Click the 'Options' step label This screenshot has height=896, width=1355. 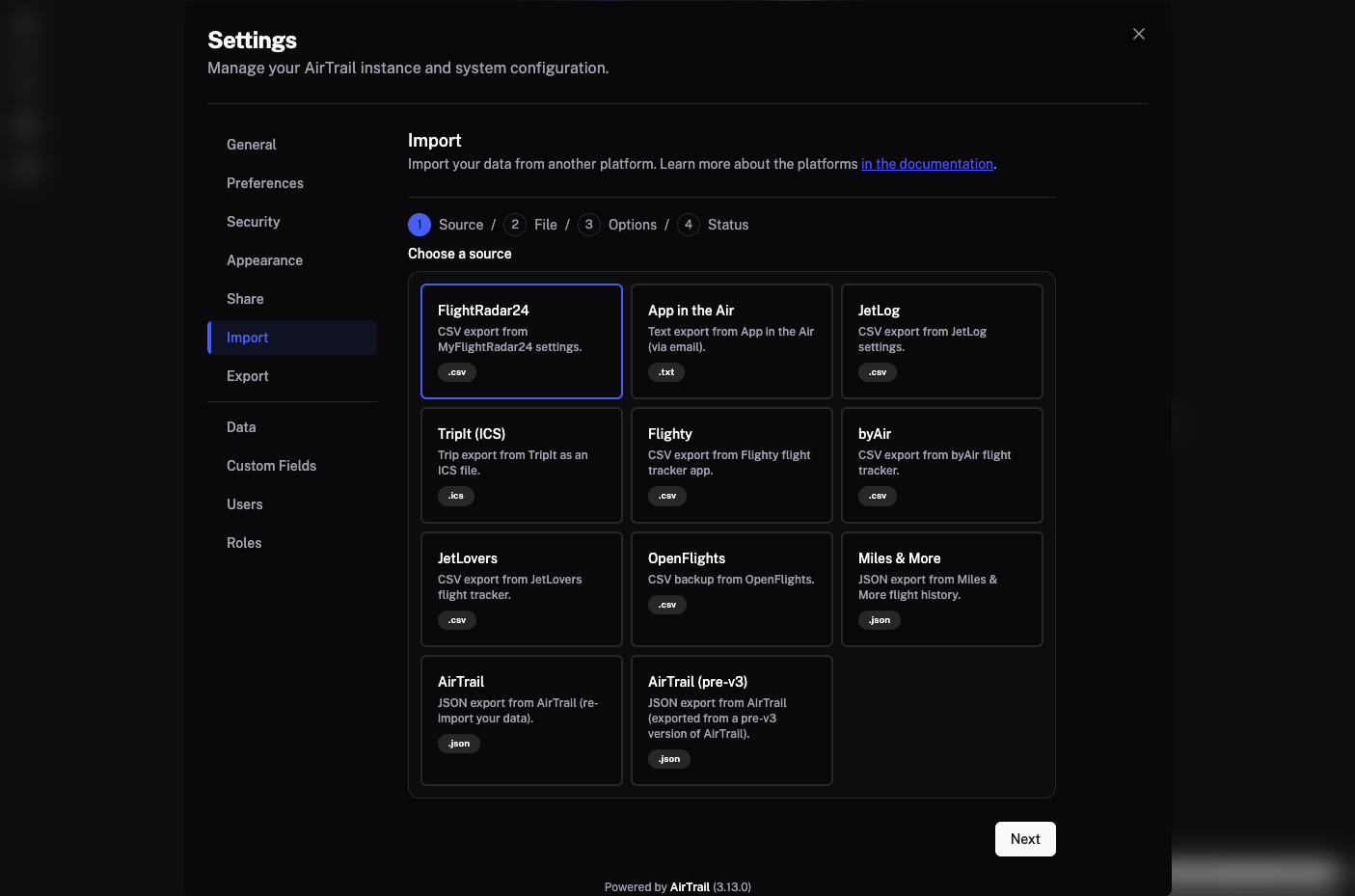[633, 225]
